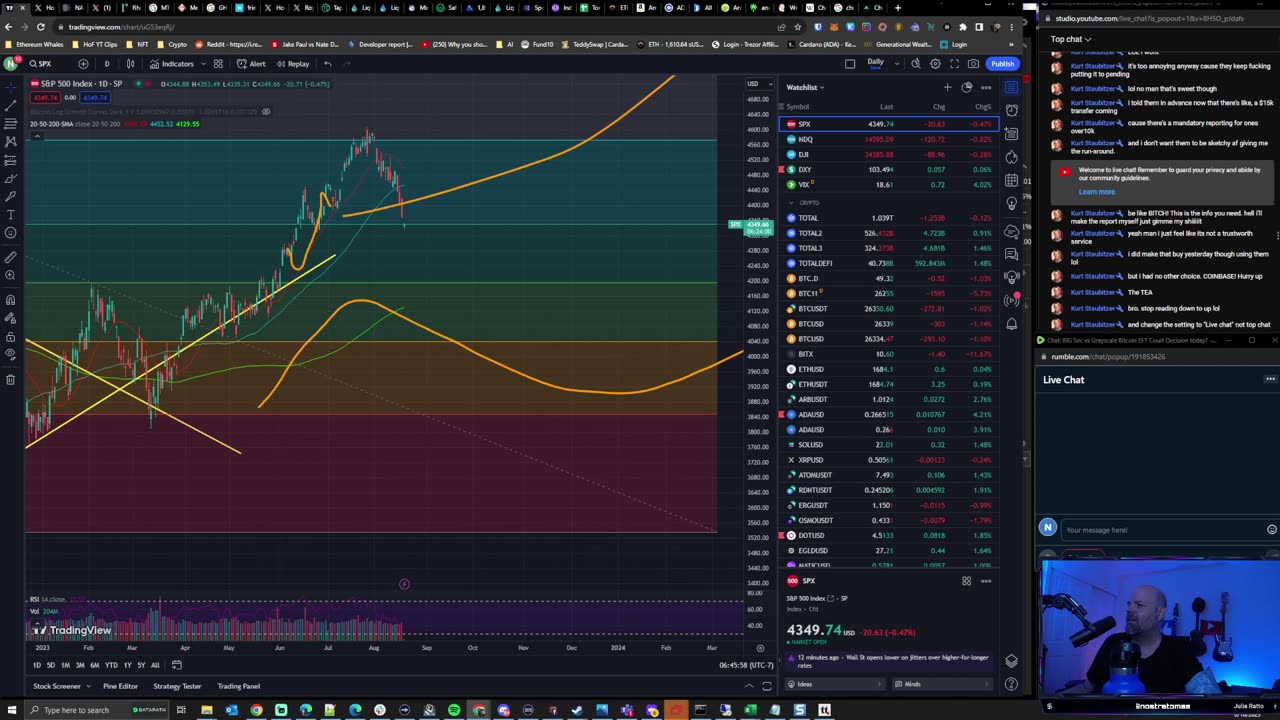1280x720 pixels.
Task: Open the Pine Editor tab
Action: [x=120, y=686]
